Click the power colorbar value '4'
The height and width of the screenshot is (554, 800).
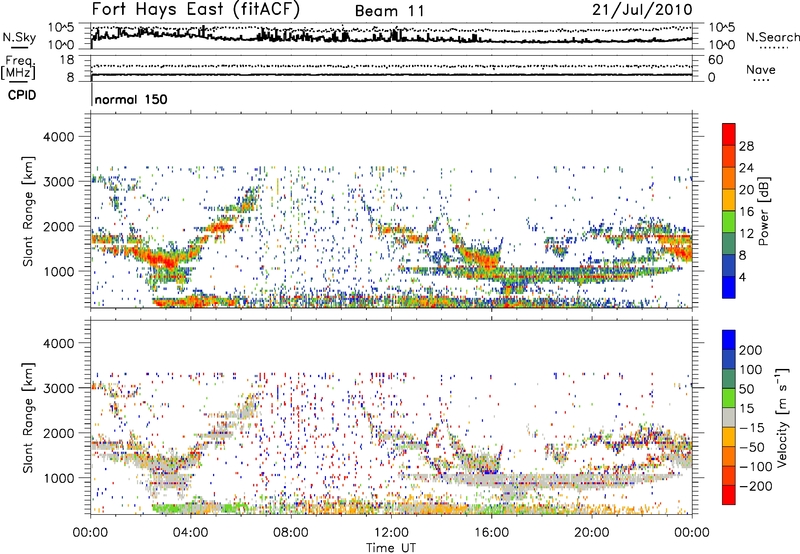pos(742,277)
